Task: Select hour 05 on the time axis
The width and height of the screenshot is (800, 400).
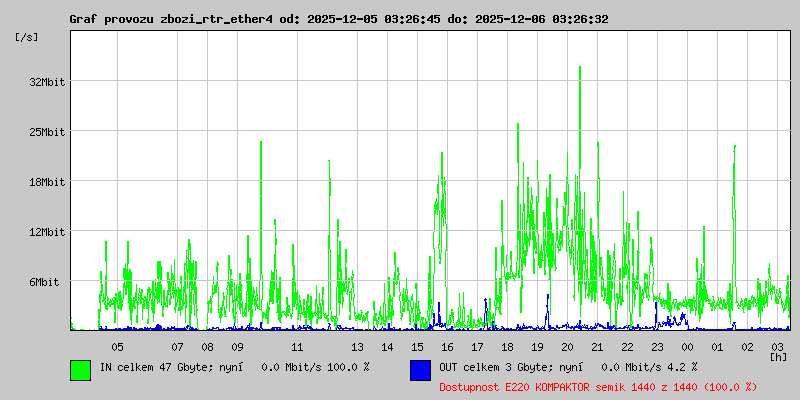Action: pyautogui.click(x=117, y=347)
